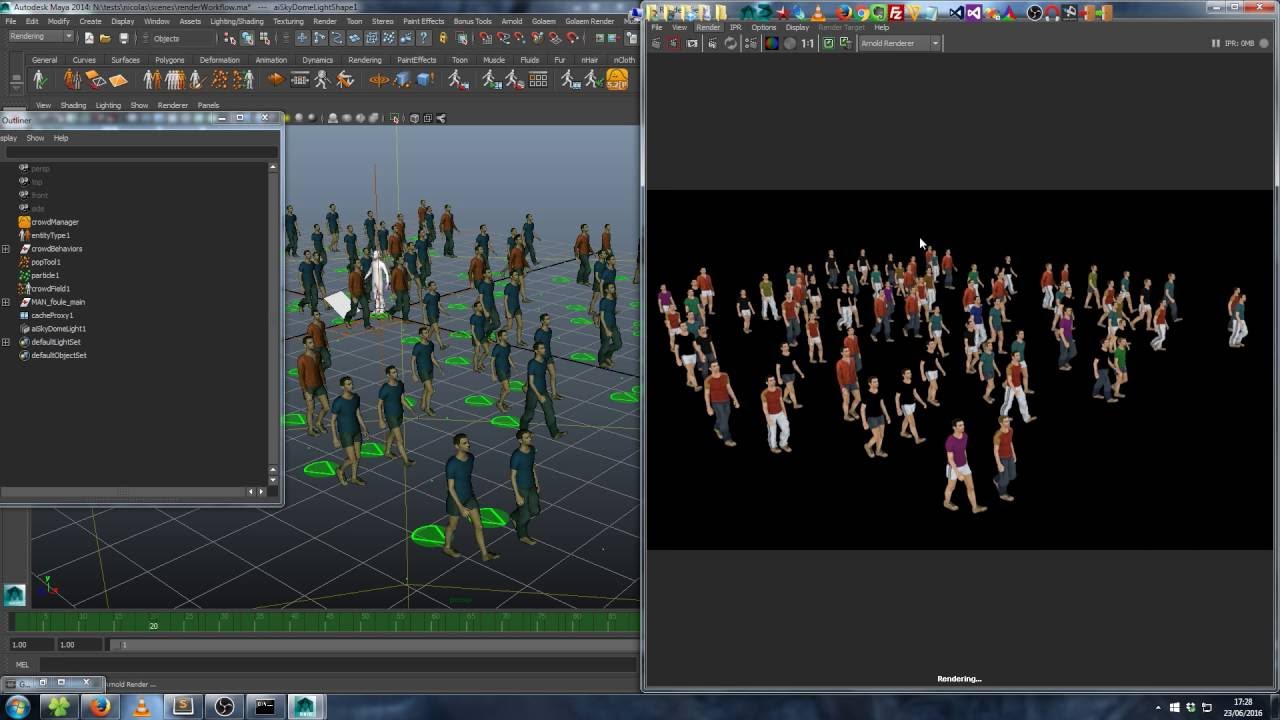
Task: Open the Lighting/Shading menu
Action: click(237, 21)
